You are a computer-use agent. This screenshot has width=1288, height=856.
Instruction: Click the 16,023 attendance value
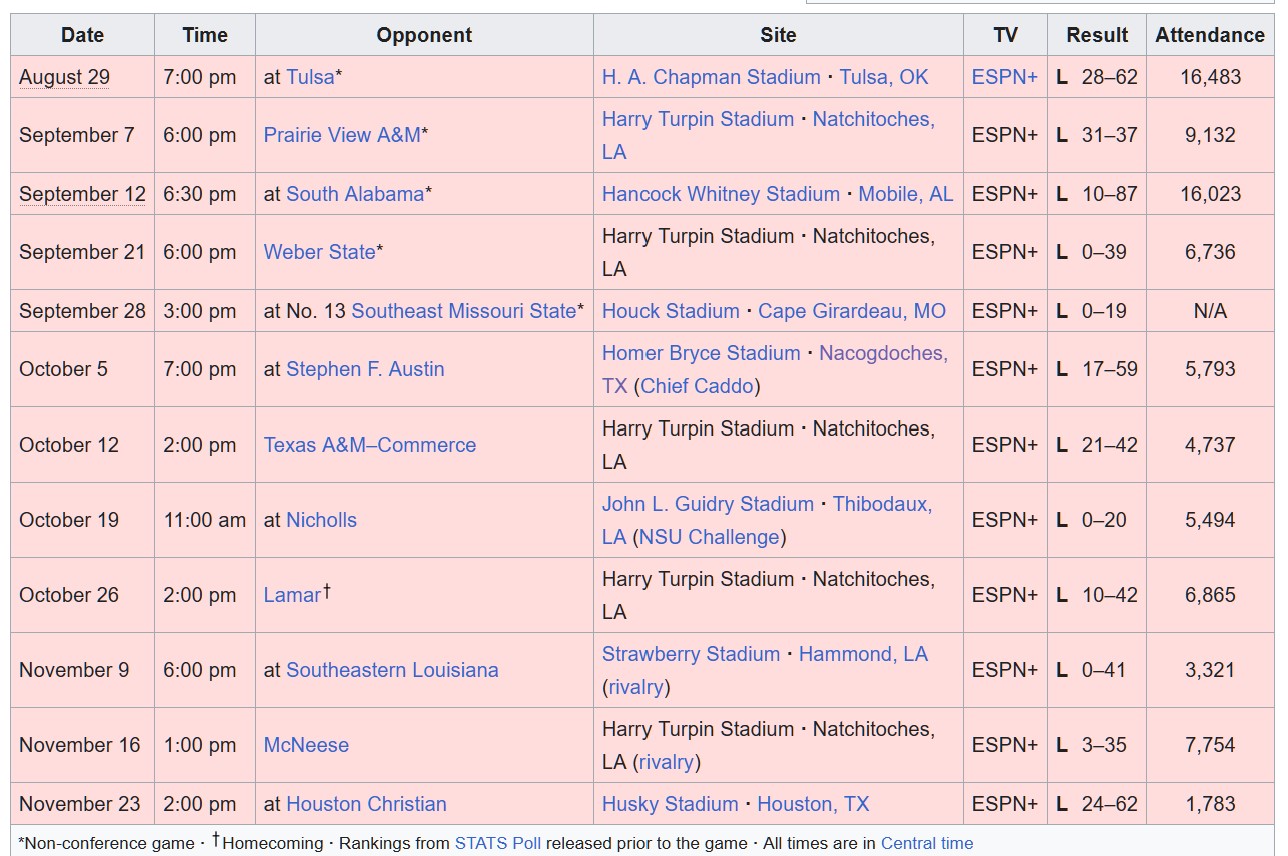click(x=1210, y=194)
